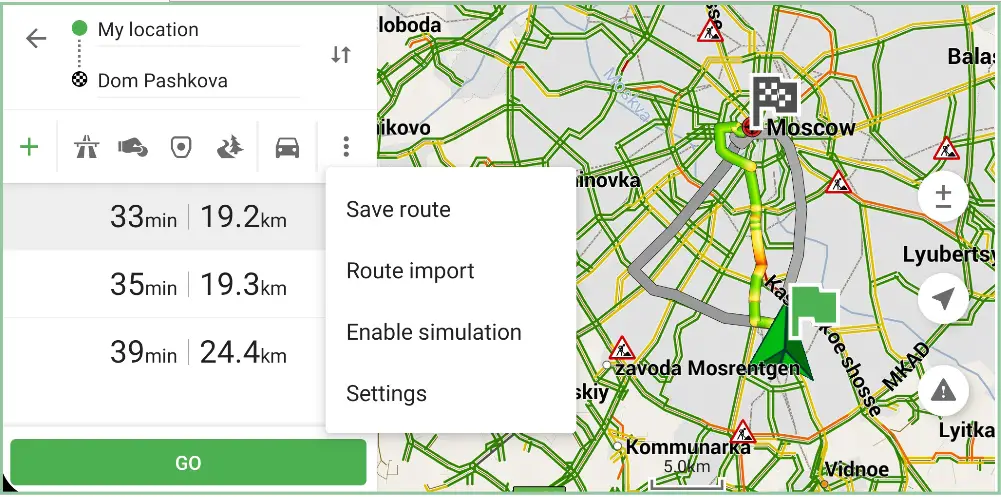Image resolution: width=1001 pixels, height=497 pixels.
Task: Toggle avoid highways option icon
Action: 86,148
